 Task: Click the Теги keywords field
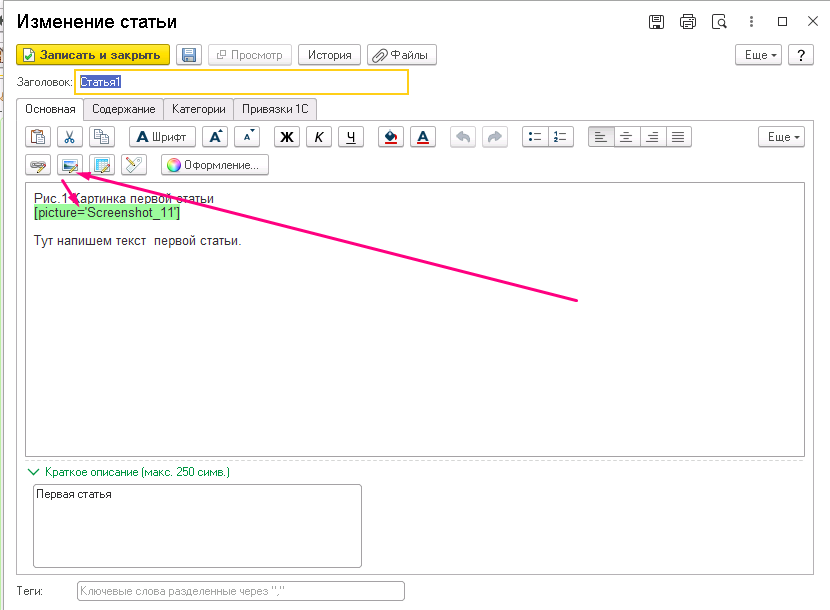(241, 591)
